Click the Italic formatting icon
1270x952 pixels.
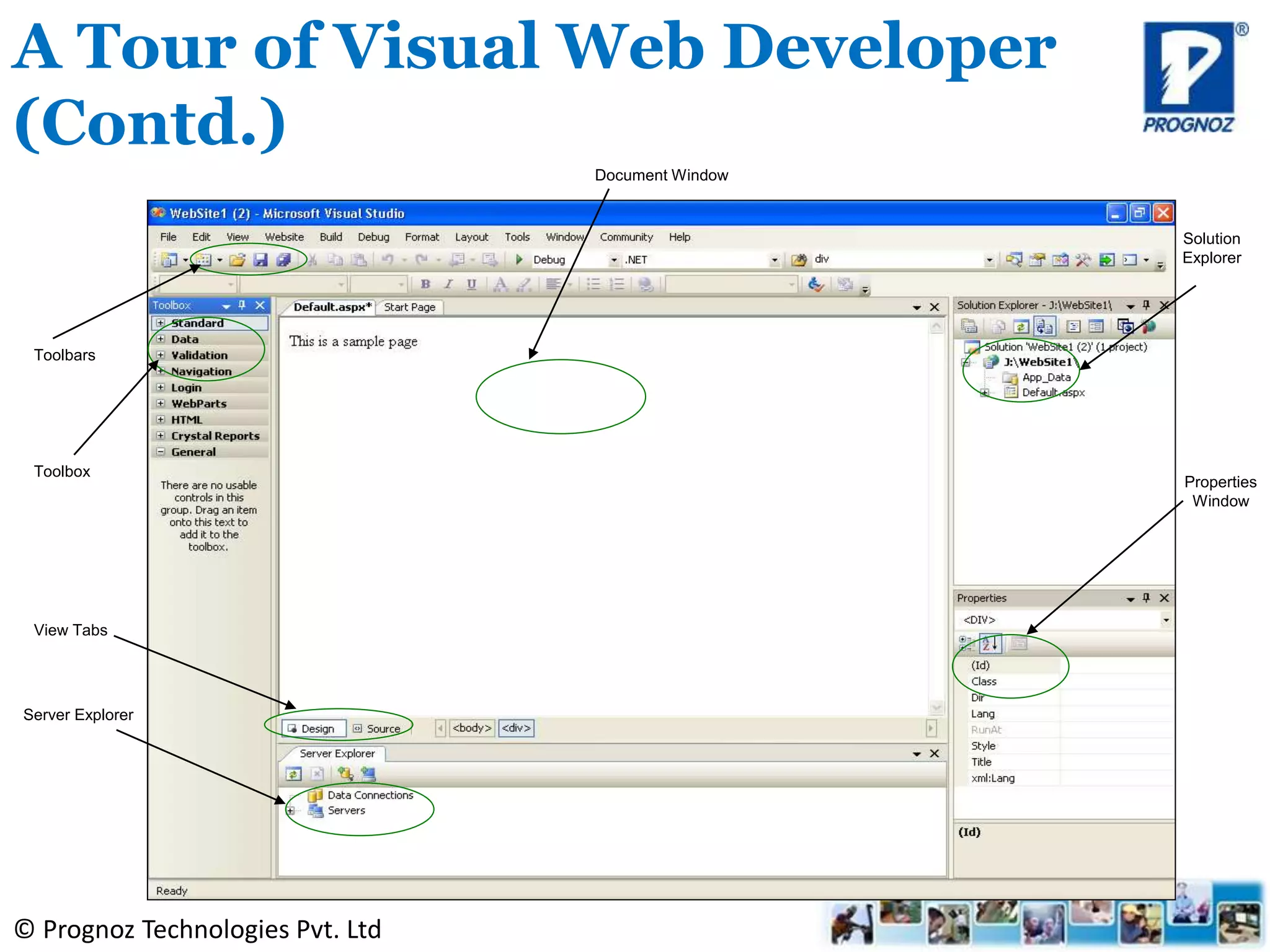448,284
